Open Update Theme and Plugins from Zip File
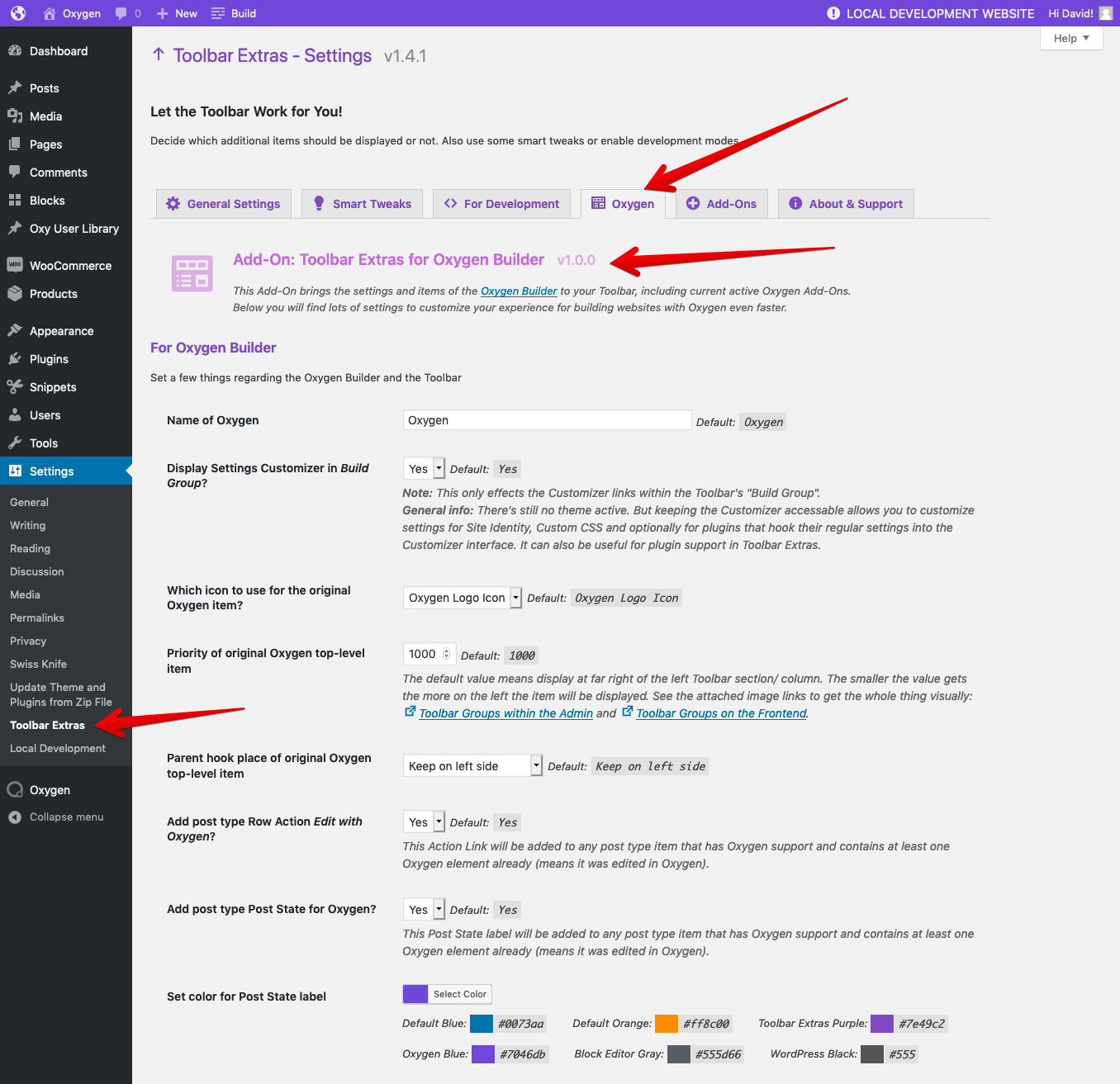Viewport: 1120px width, 1084px height. click(61, 694)
